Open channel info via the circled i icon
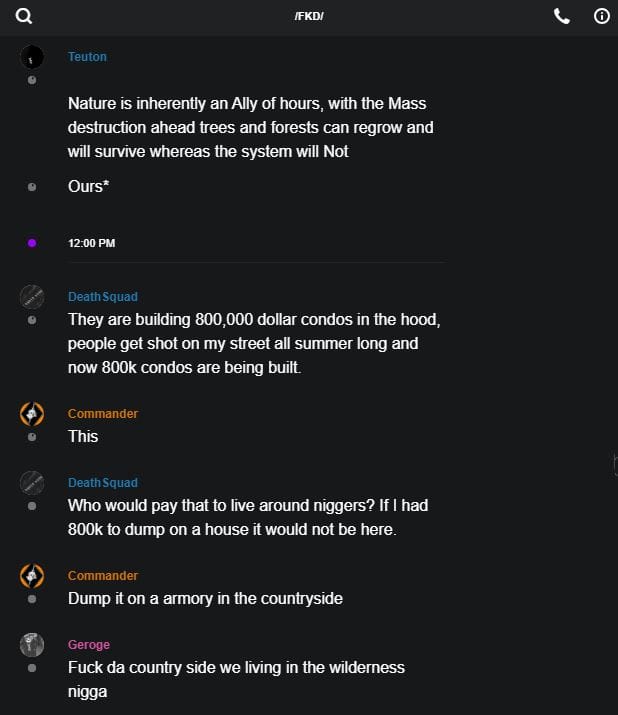Image resolution: width=618 pixels, height=715 pixels. pyautogui.click(x=602, y=16)
